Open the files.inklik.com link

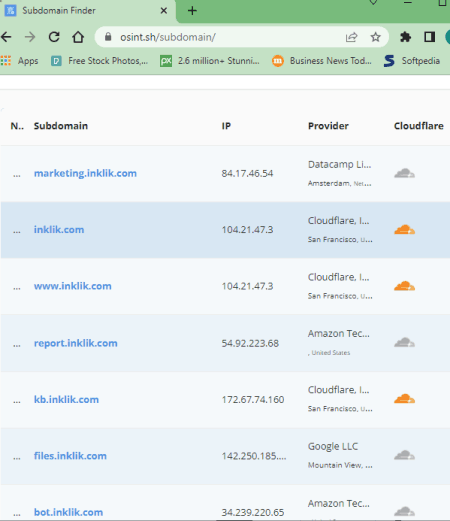coord(70,456)
